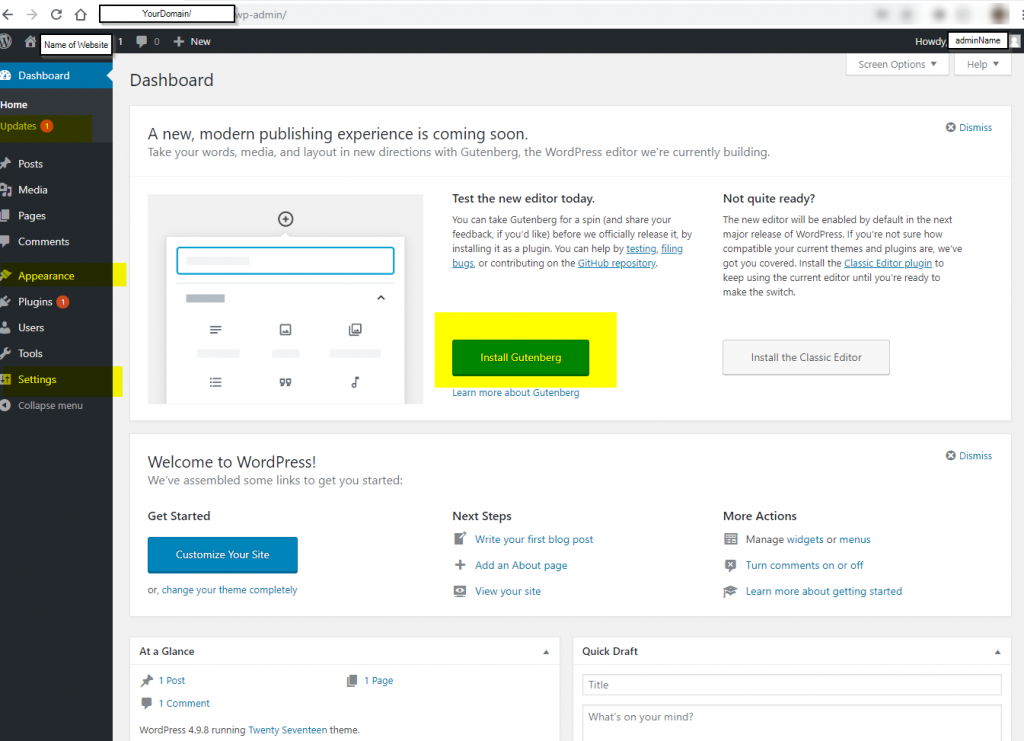Click the Users icon in sidebar
This screenshot has width=1024, height=741.
pyautogui.click(x=7, y=328)
